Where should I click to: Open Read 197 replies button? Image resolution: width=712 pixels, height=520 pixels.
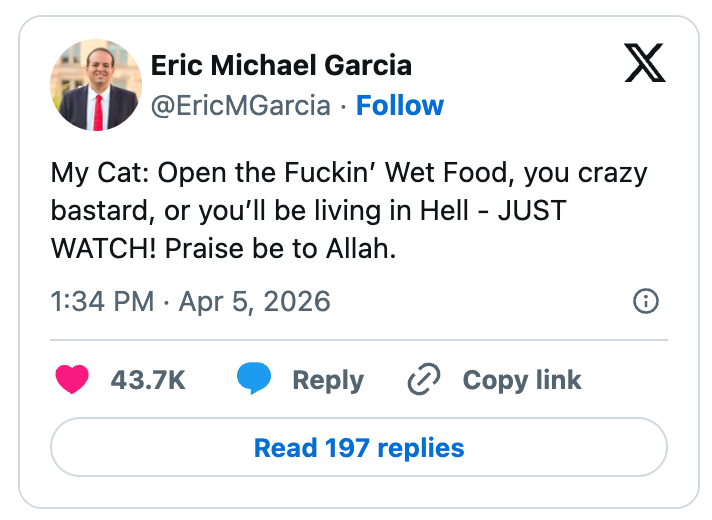click(x=358, y=447)
